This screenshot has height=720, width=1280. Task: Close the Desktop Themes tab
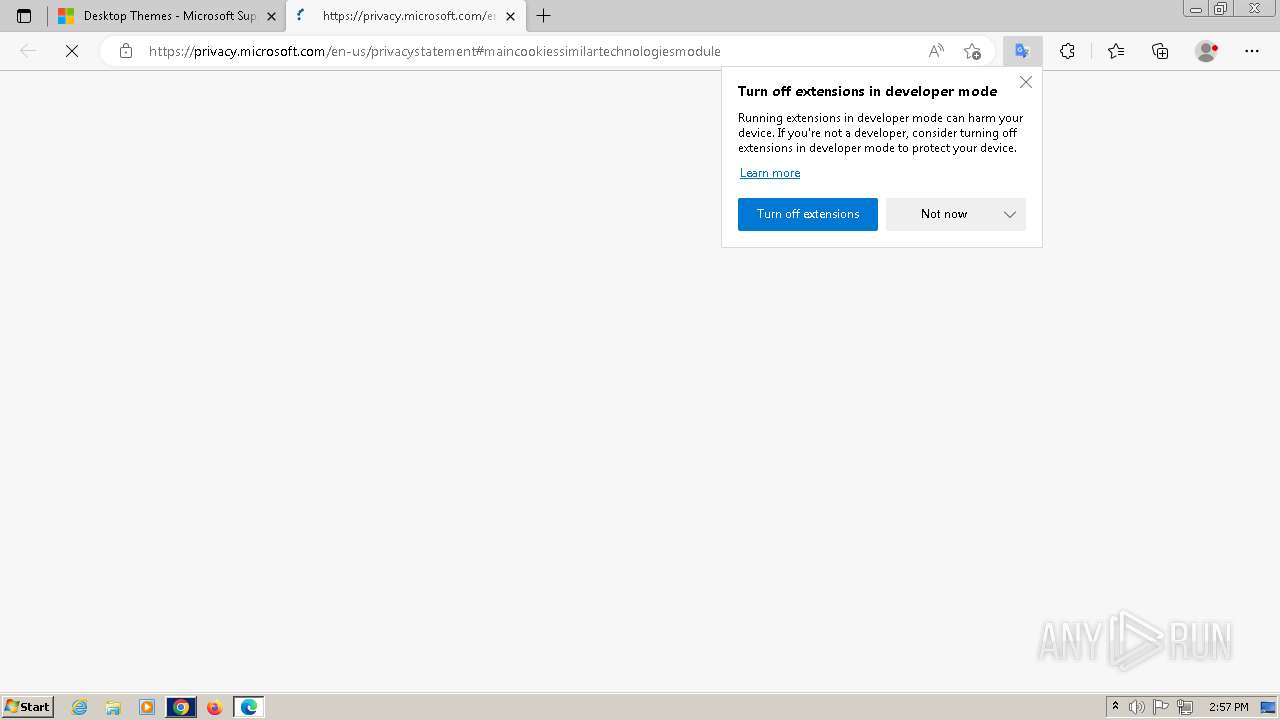[x=271, y=16]
